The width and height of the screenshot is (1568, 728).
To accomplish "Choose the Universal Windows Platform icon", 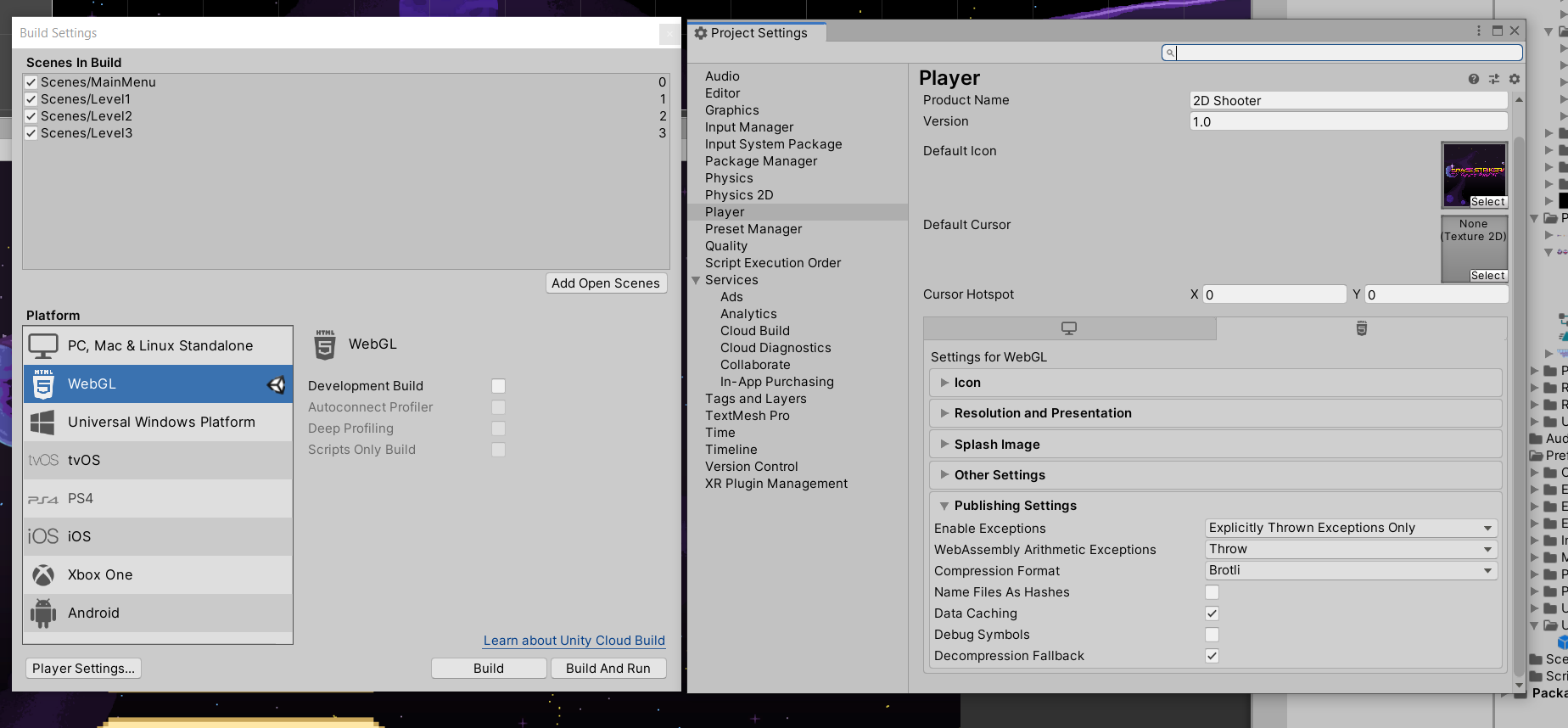I will (x=42, y=422).
